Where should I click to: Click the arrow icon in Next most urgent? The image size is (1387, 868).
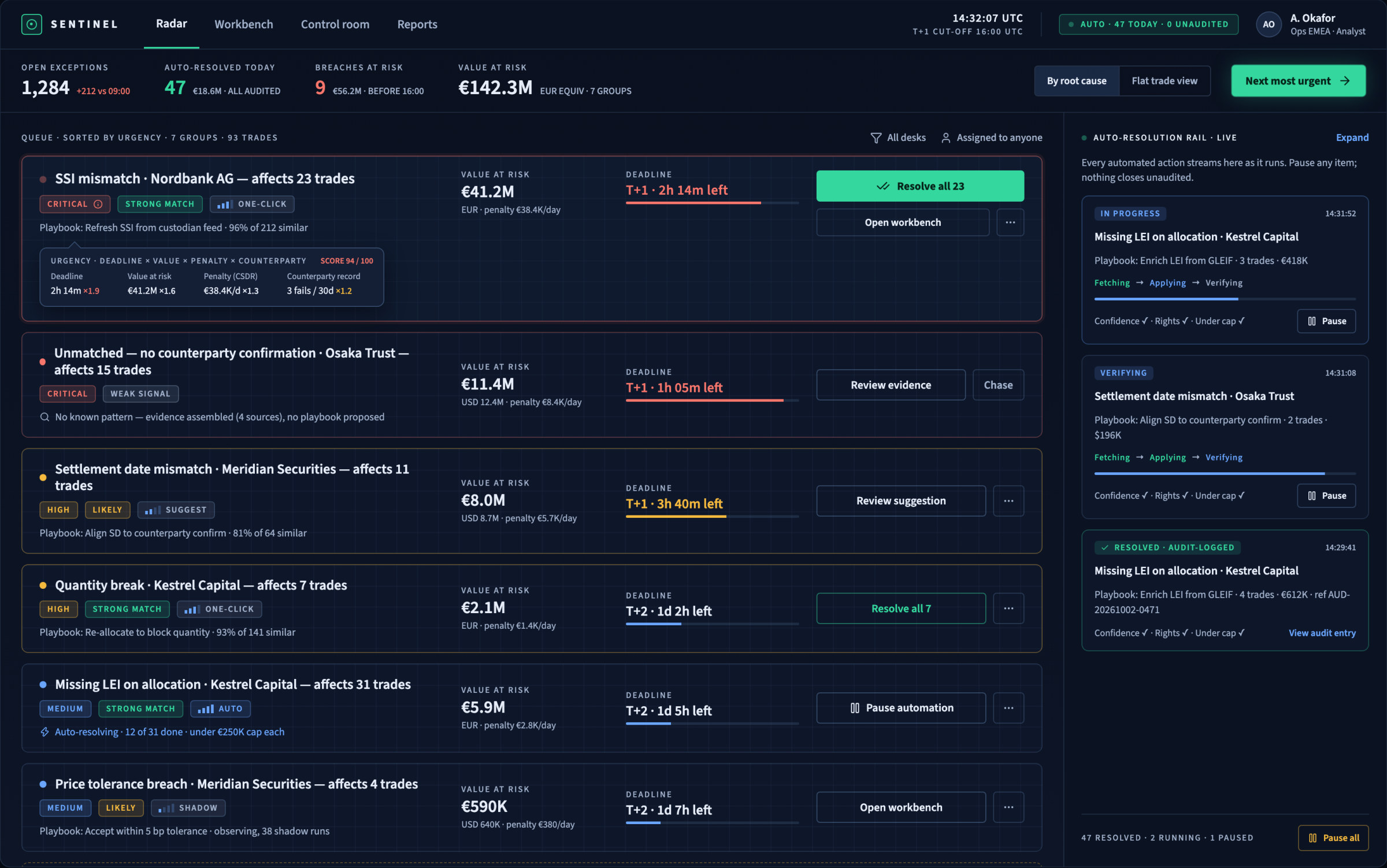coord(1345,81)
